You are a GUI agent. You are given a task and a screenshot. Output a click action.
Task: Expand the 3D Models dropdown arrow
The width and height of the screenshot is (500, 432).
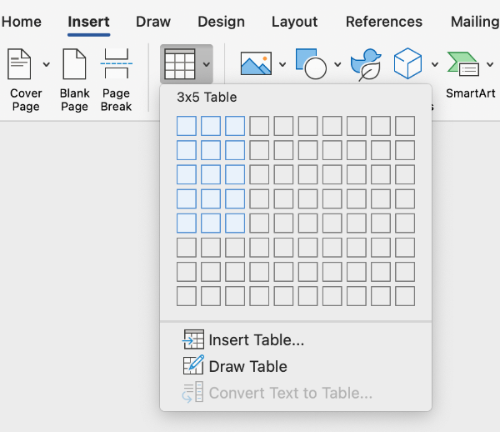(435, 64)
